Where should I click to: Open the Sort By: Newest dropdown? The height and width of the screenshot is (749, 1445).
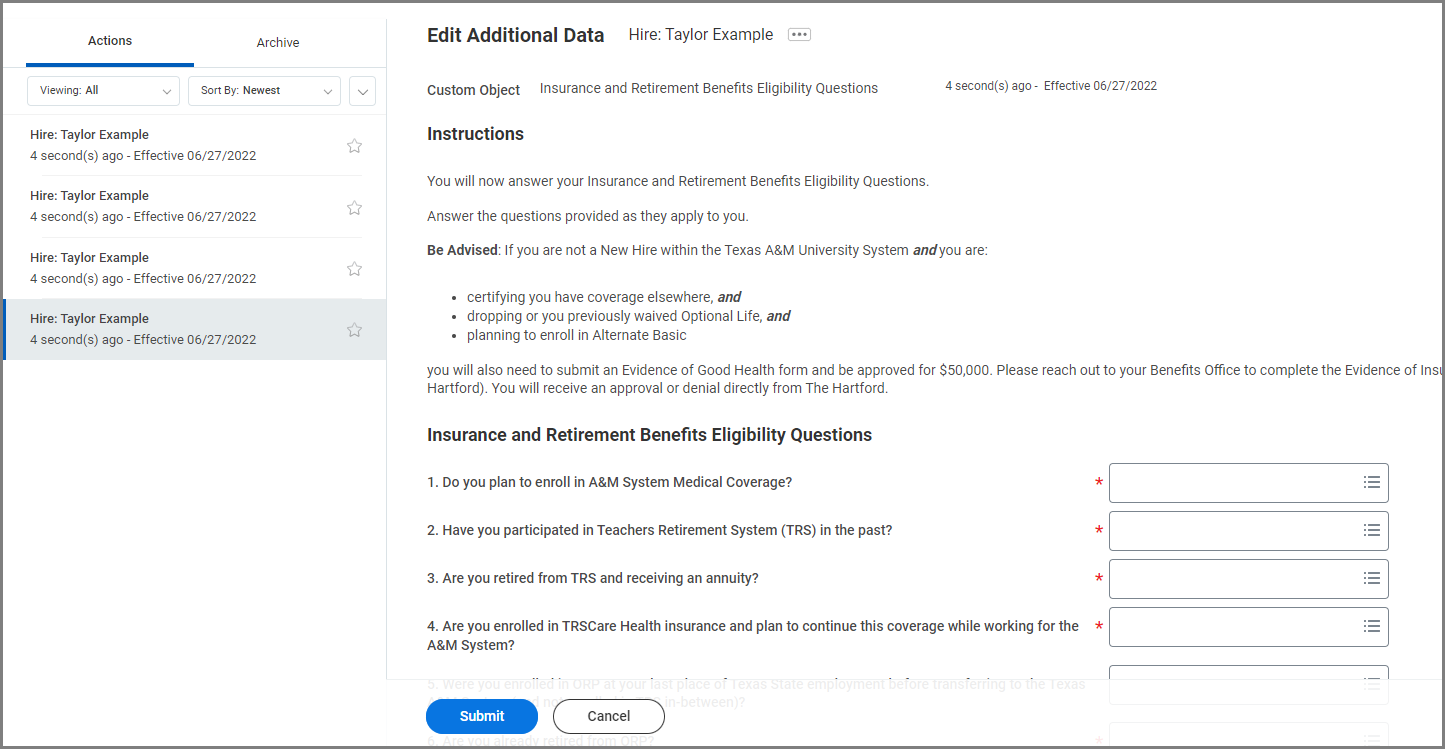[x=264, y=91]
